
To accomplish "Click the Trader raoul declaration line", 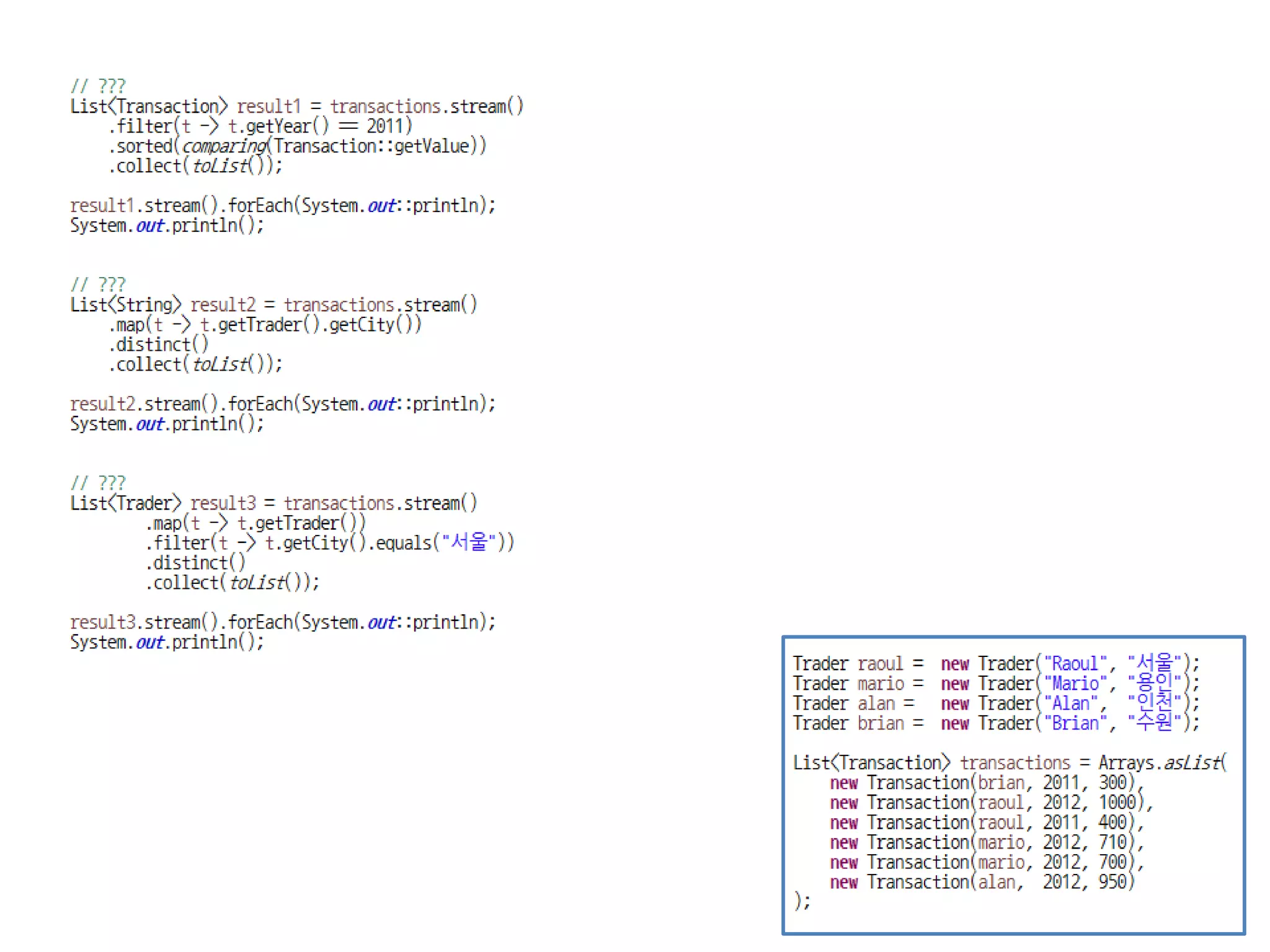I will click(996, 664).
